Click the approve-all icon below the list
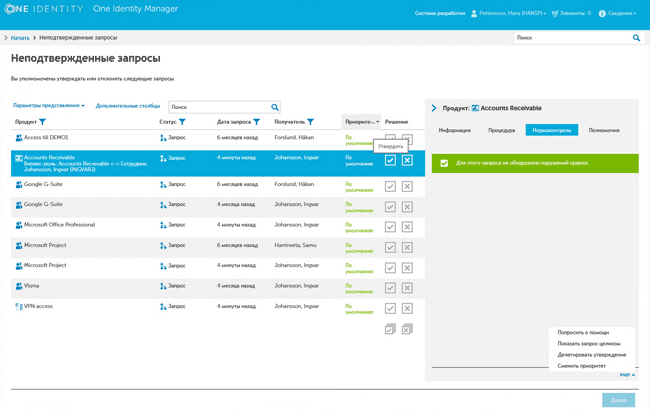Image resolution: width=650 pixels, height=410 pixels. [390, 329]
